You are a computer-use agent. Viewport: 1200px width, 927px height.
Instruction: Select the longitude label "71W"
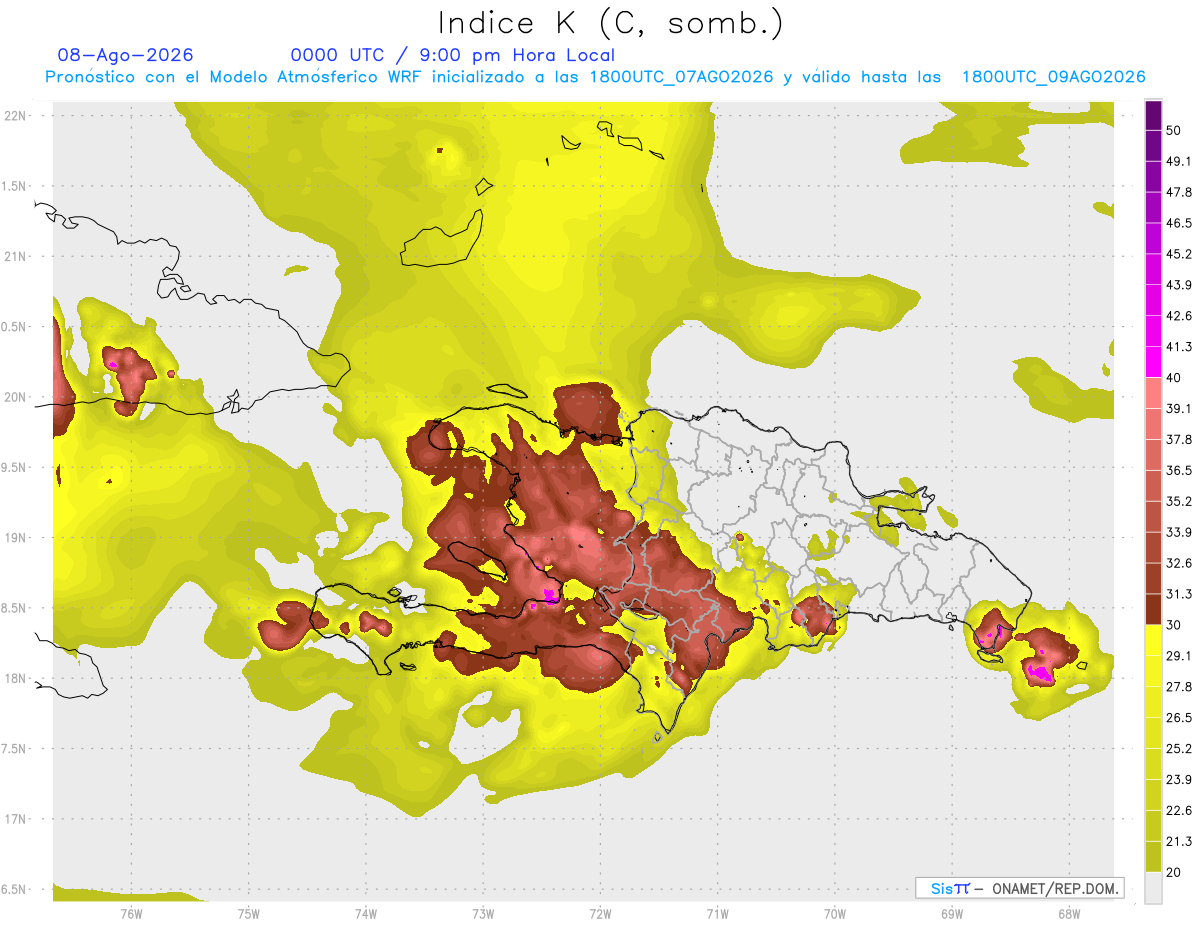coord(717,912)
